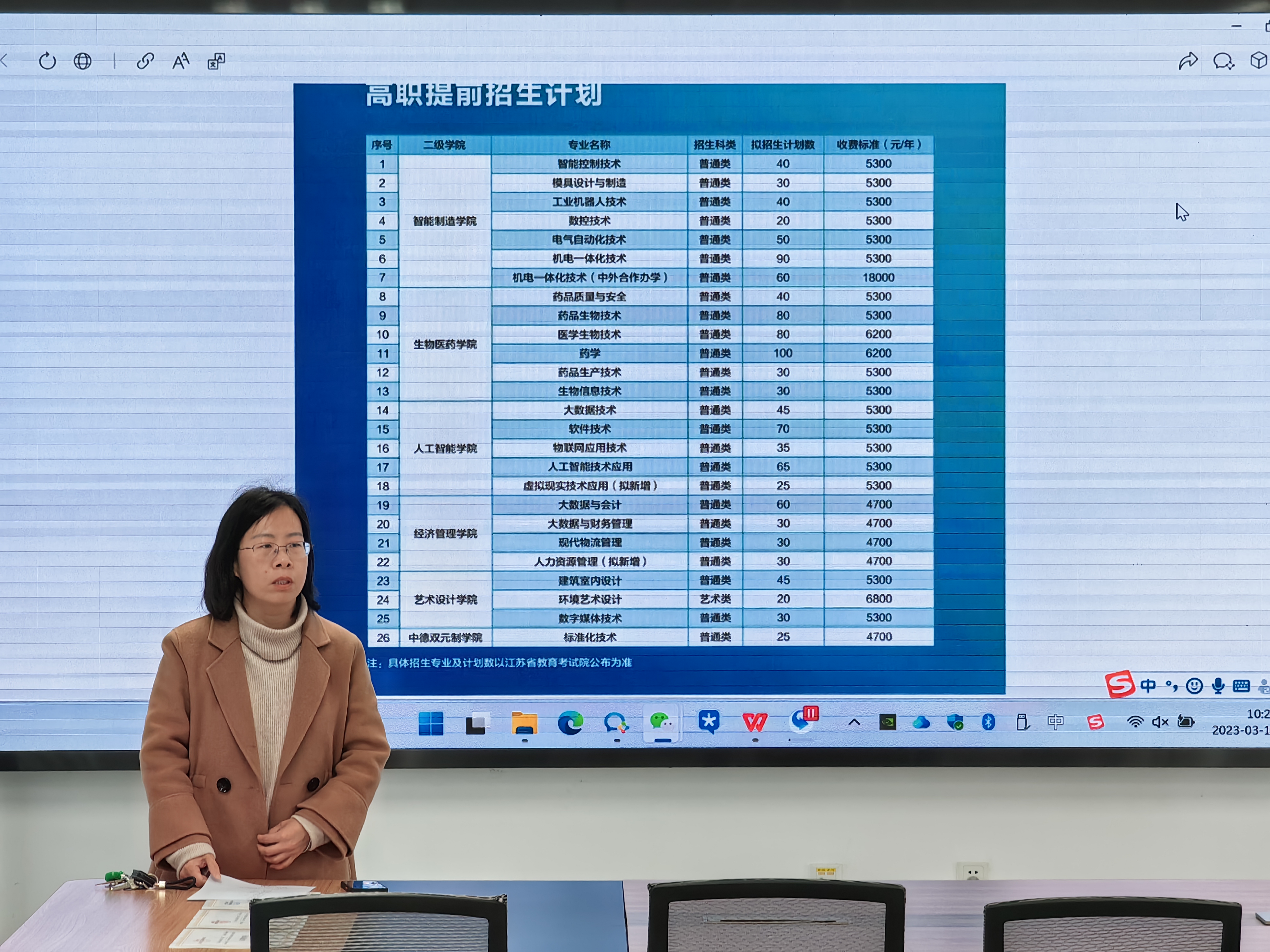Click the red Sogou S tray icon
Viewport: 1270px width, 952px height.
click(1095, 722)
